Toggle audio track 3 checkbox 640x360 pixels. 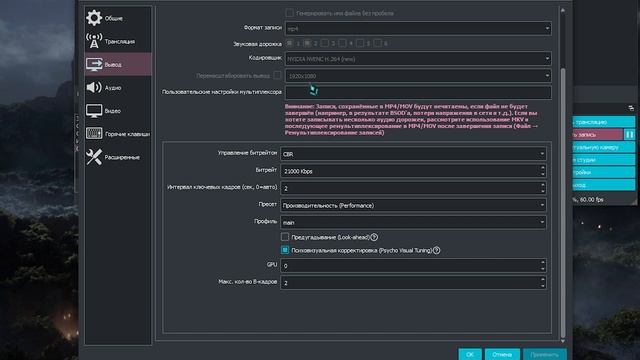[x=324, y=43]
